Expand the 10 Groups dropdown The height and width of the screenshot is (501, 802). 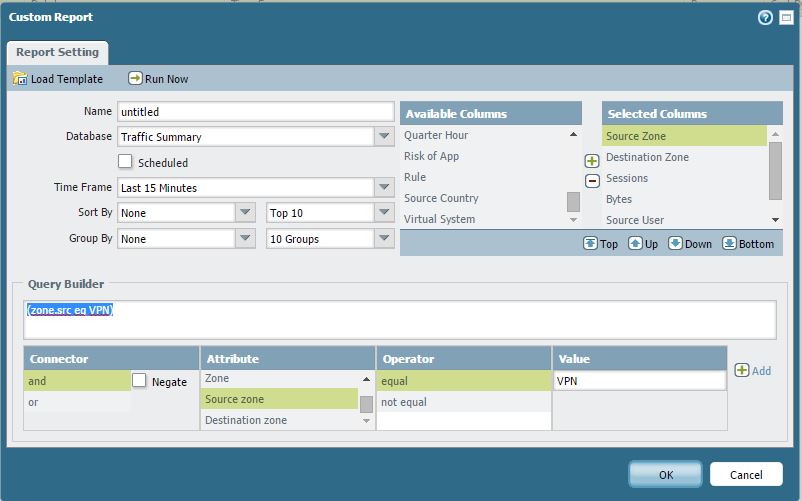tap(384, 238)
